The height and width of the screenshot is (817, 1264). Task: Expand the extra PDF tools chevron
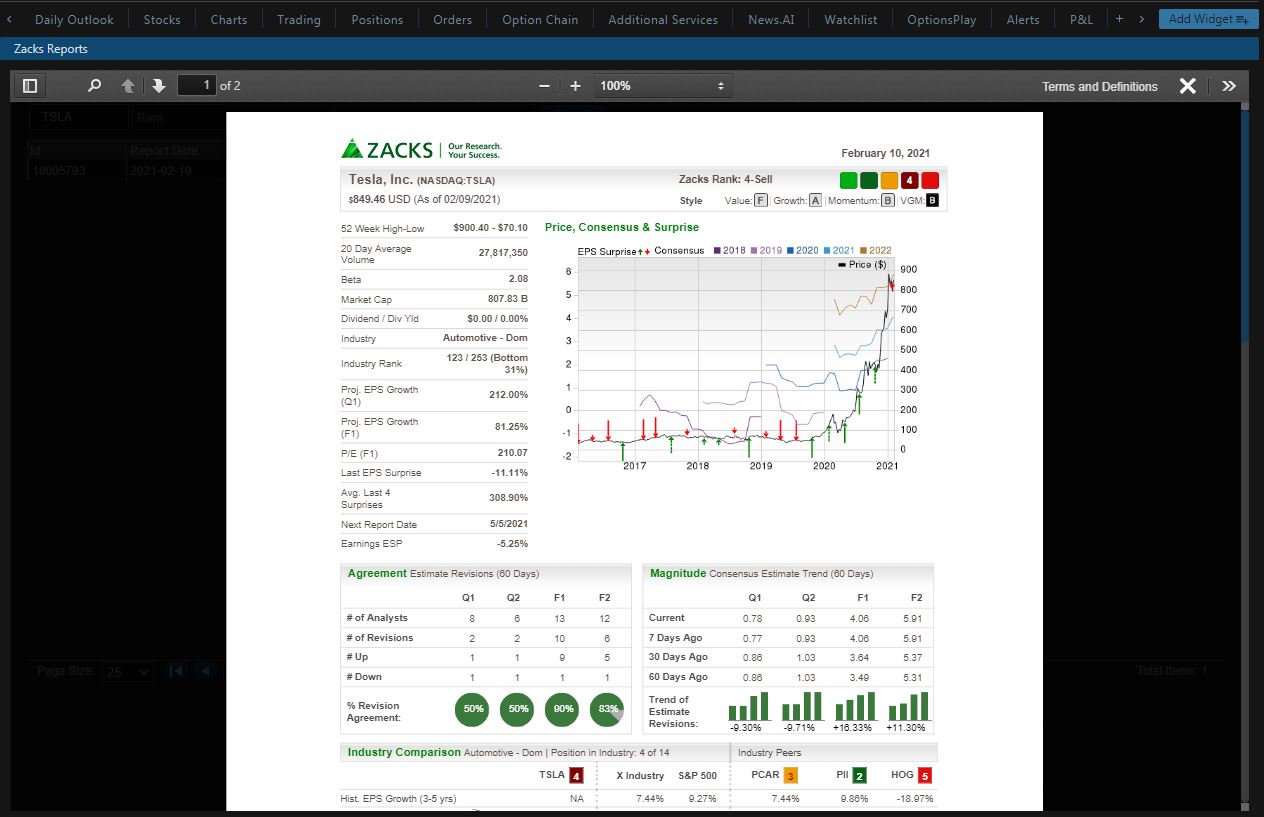coord(1229,85)
